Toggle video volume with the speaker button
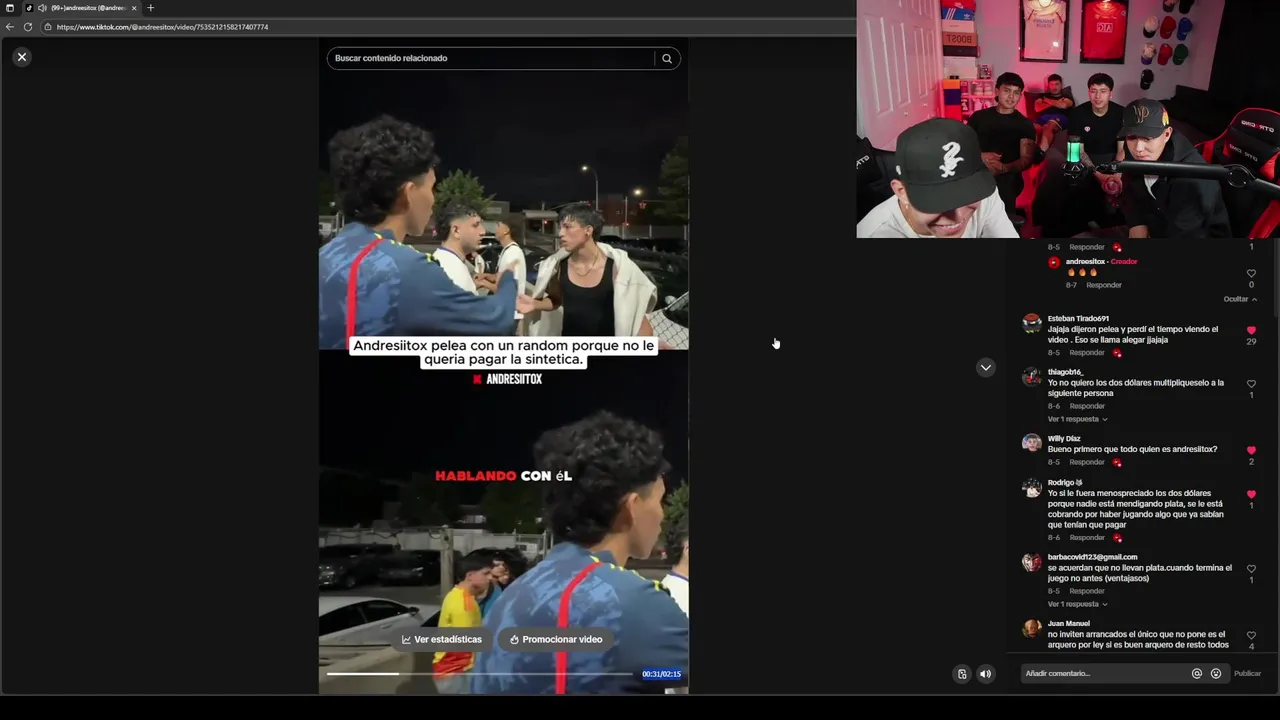 (x=986, y=674)
